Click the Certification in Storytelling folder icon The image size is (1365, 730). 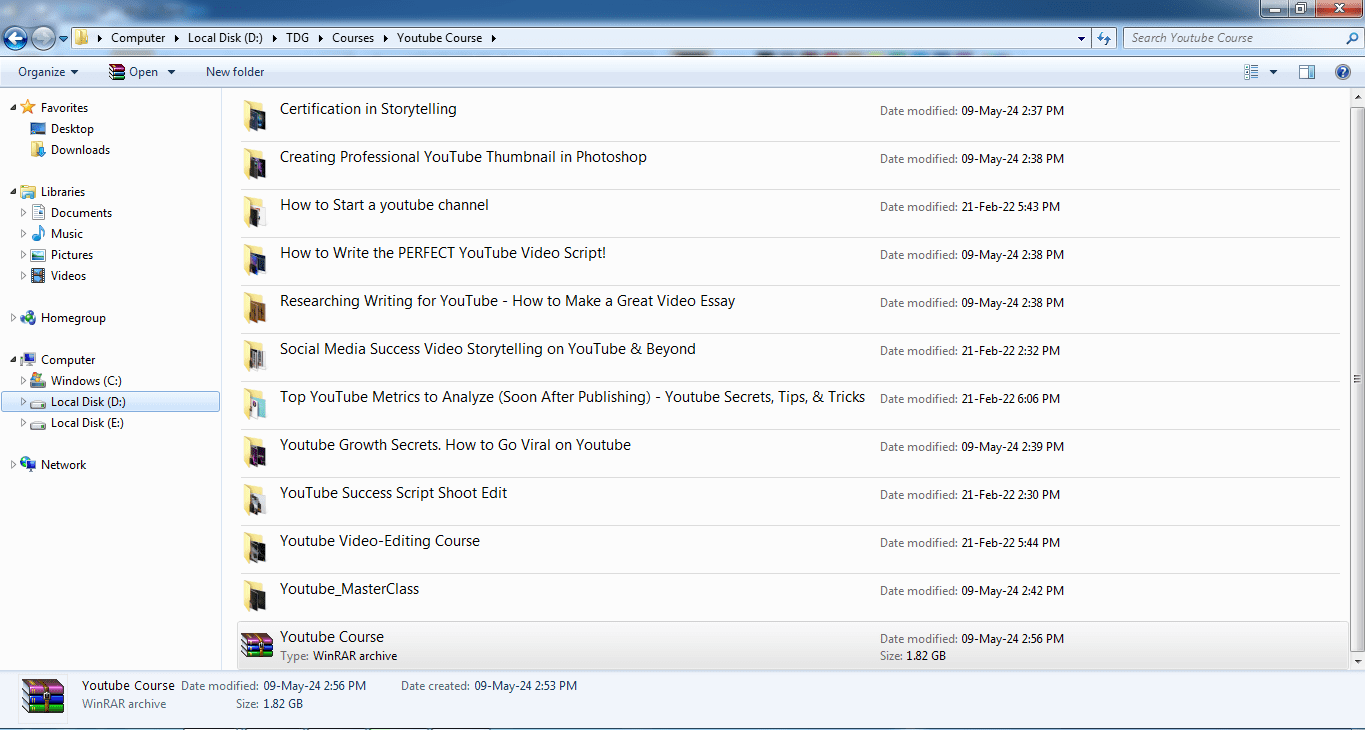(256, 117)
